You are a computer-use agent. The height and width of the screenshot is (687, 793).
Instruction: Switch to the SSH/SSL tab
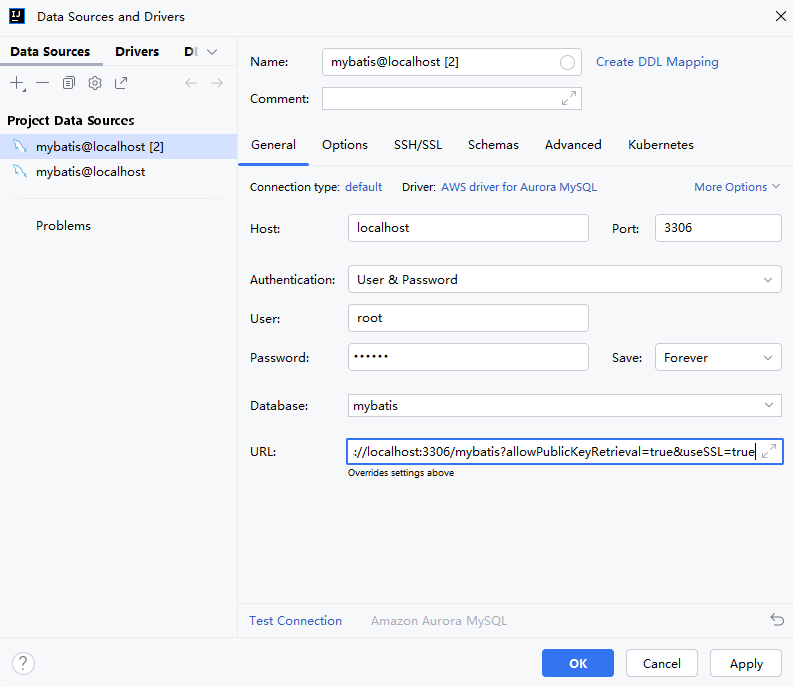point(418,145)
